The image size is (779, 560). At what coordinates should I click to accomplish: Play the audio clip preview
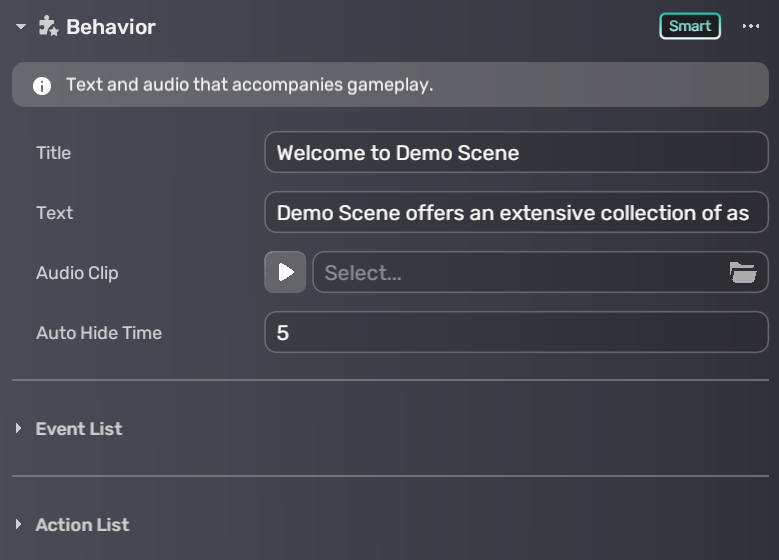(285, 272)
